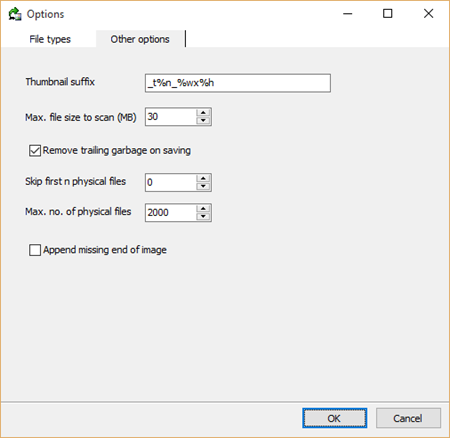This screenshot has height=438, width=450.
Task: Increase Max. file size to scan value
Action: coord(203,113)
